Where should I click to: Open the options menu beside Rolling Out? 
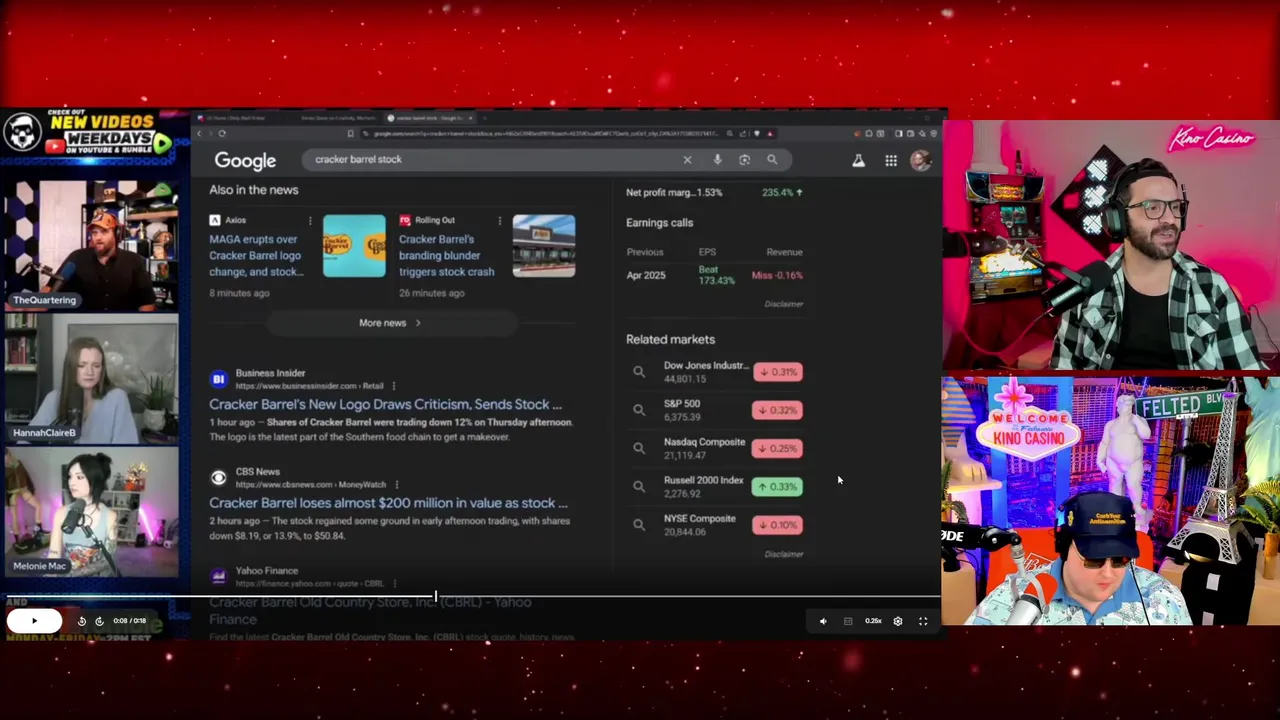499,220
